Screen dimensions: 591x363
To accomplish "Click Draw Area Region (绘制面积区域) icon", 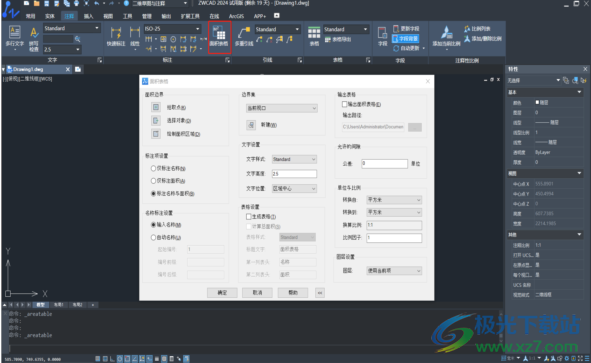I will click(x=156, y=133).
